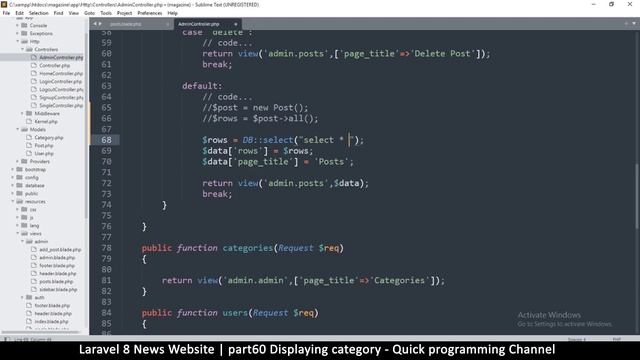Image resolution: width=640 pixels, height=360 pixels.
Task: Click the Exceptions folder icon
Action: click(24, 33)
